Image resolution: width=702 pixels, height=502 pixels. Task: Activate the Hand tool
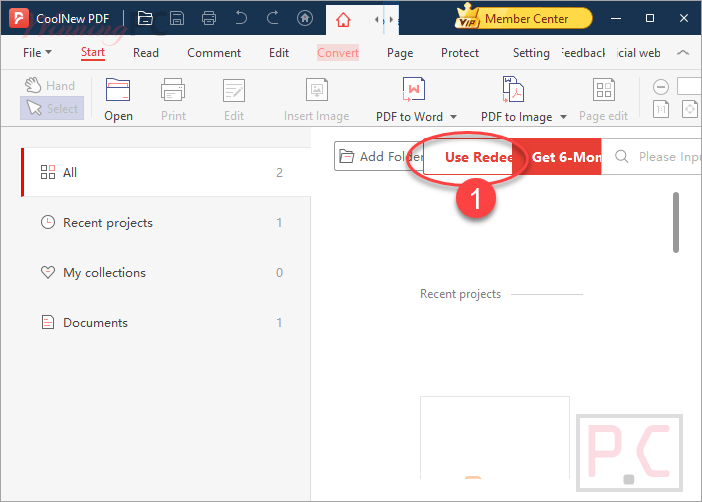(x=51, y=85)
